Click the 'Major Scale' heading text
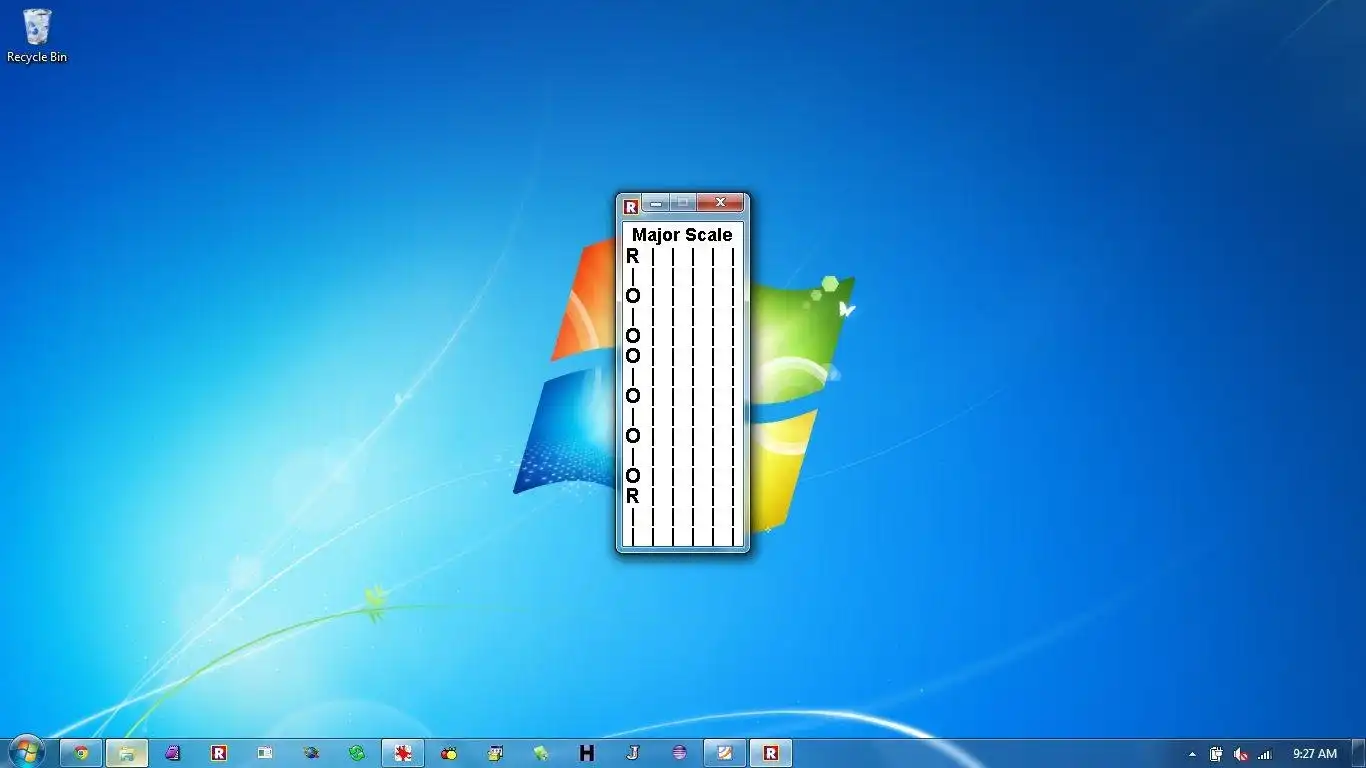 click(x=682, y=235)
